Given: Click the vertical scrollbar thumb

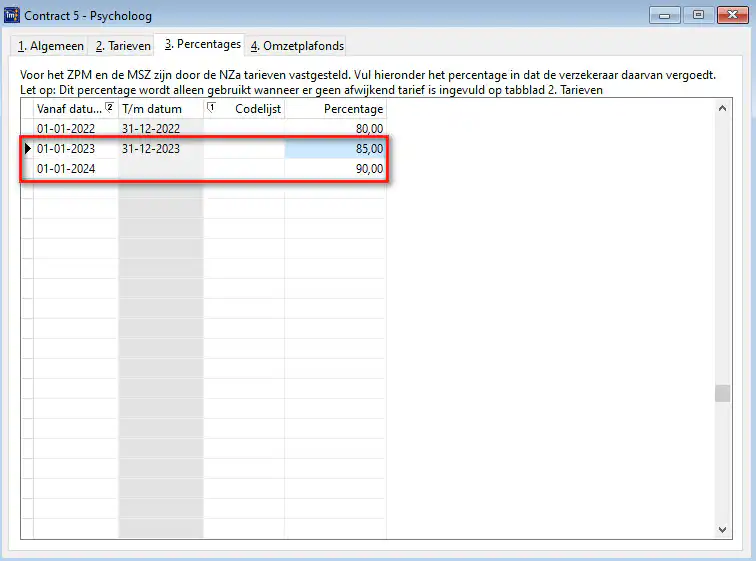Looking at the screenshot, I should (x=722, y=393).
